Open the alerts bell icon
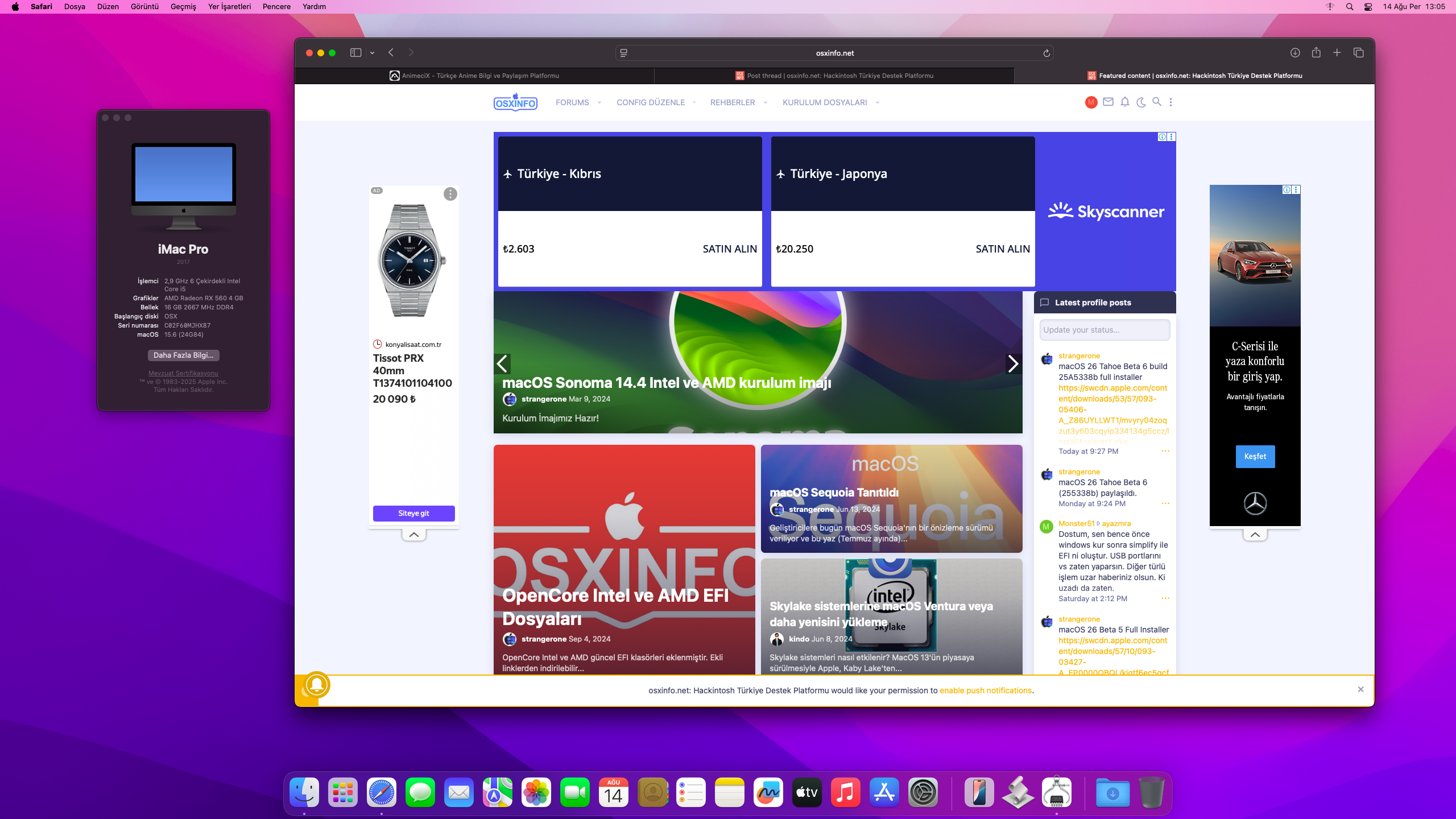The image size is (1456, 819). (x=1125, y=102)
